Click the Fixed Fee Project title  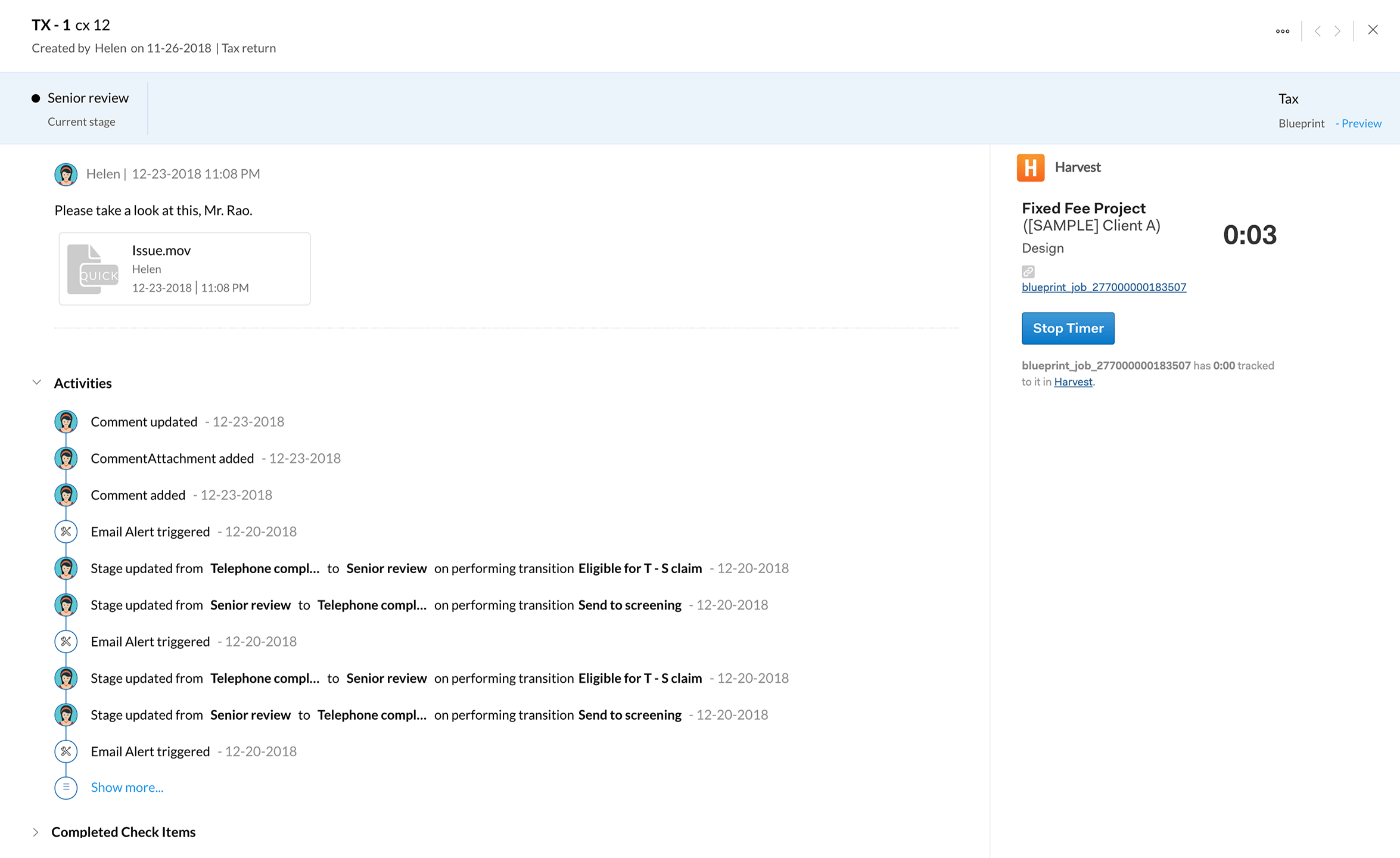click(1083, 209)
